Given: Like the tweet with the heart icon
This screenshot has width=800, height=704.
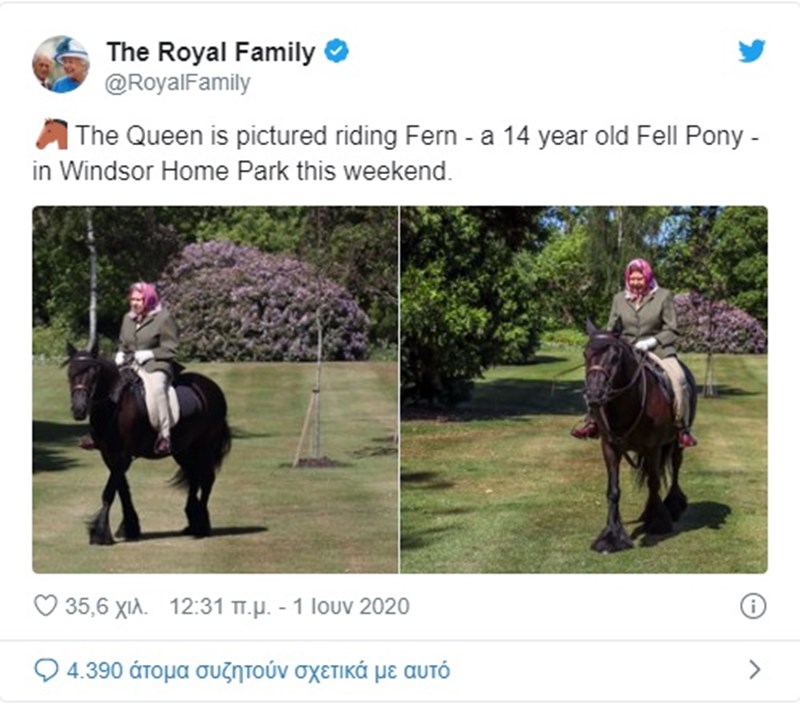Looking at the screenshot, I should [45, 606].
